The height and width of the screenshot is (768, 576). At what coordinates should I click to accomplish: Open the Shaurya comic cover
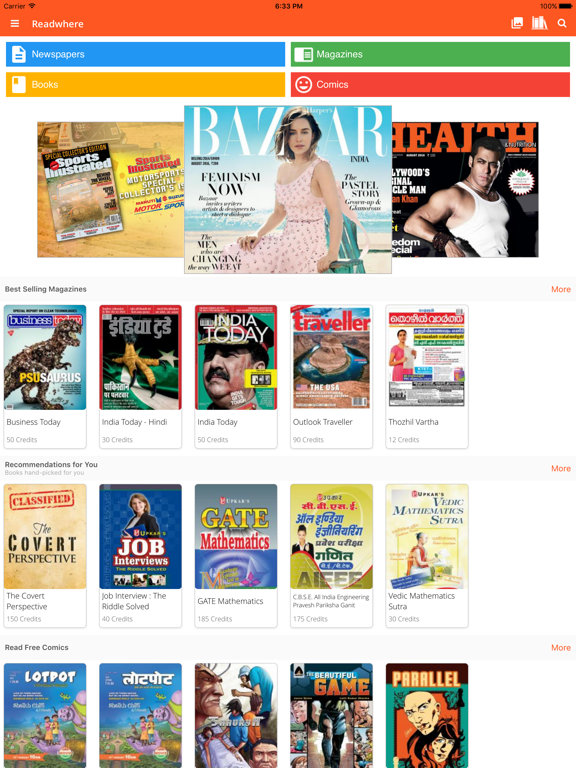click(236, 716)
